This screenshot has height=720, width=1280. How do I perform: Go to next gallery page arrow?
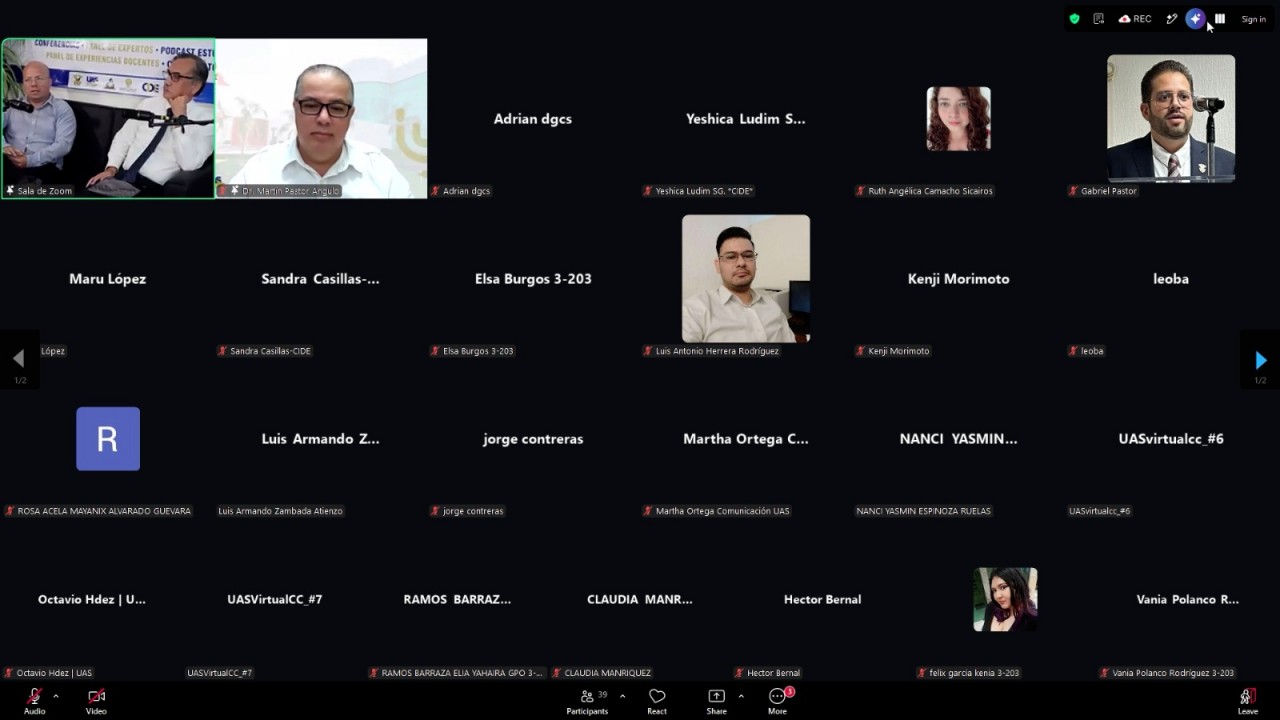click(x=1260, y=360)
